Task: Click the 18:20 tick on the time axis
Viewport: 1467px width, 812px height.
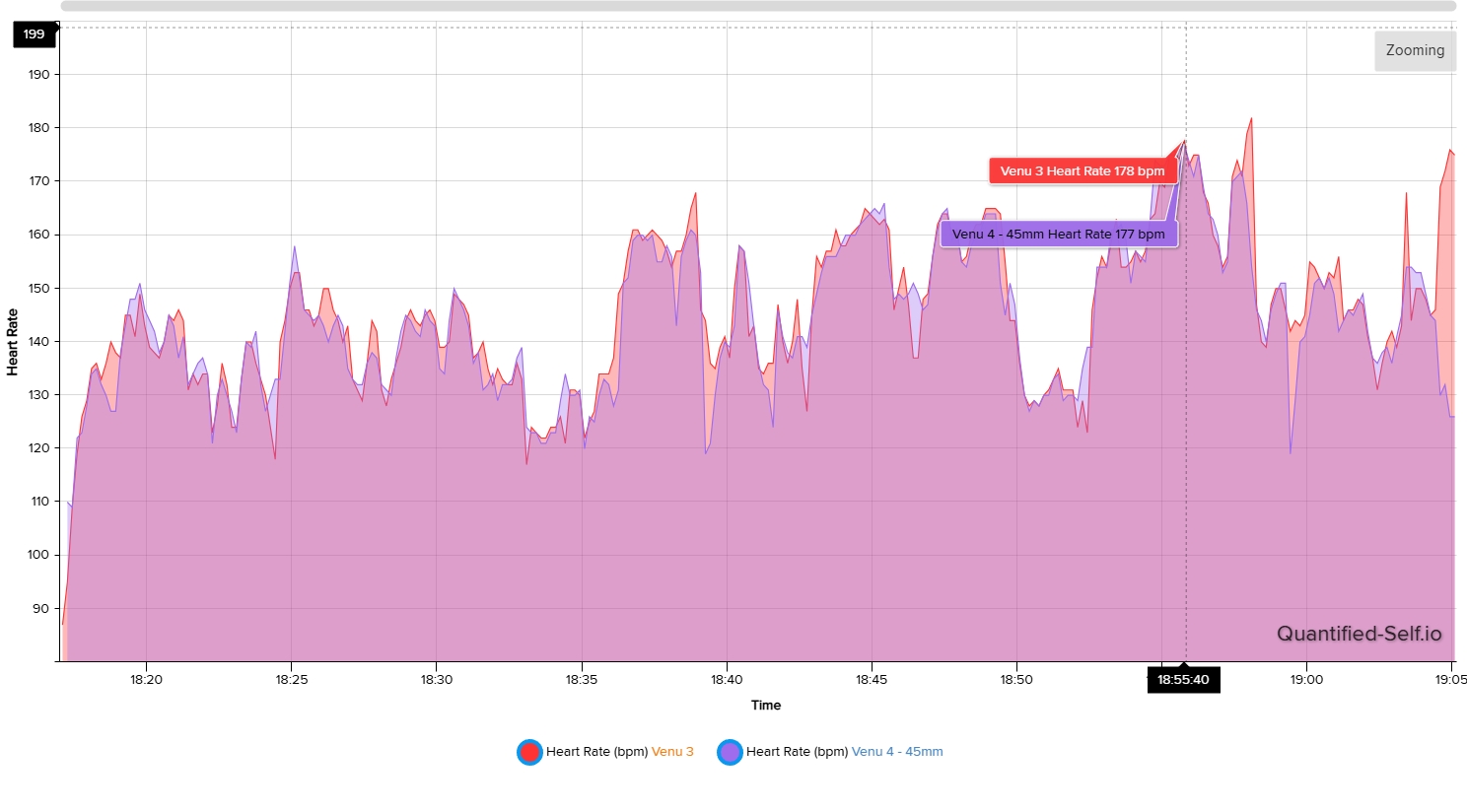Action: [146, 680]
